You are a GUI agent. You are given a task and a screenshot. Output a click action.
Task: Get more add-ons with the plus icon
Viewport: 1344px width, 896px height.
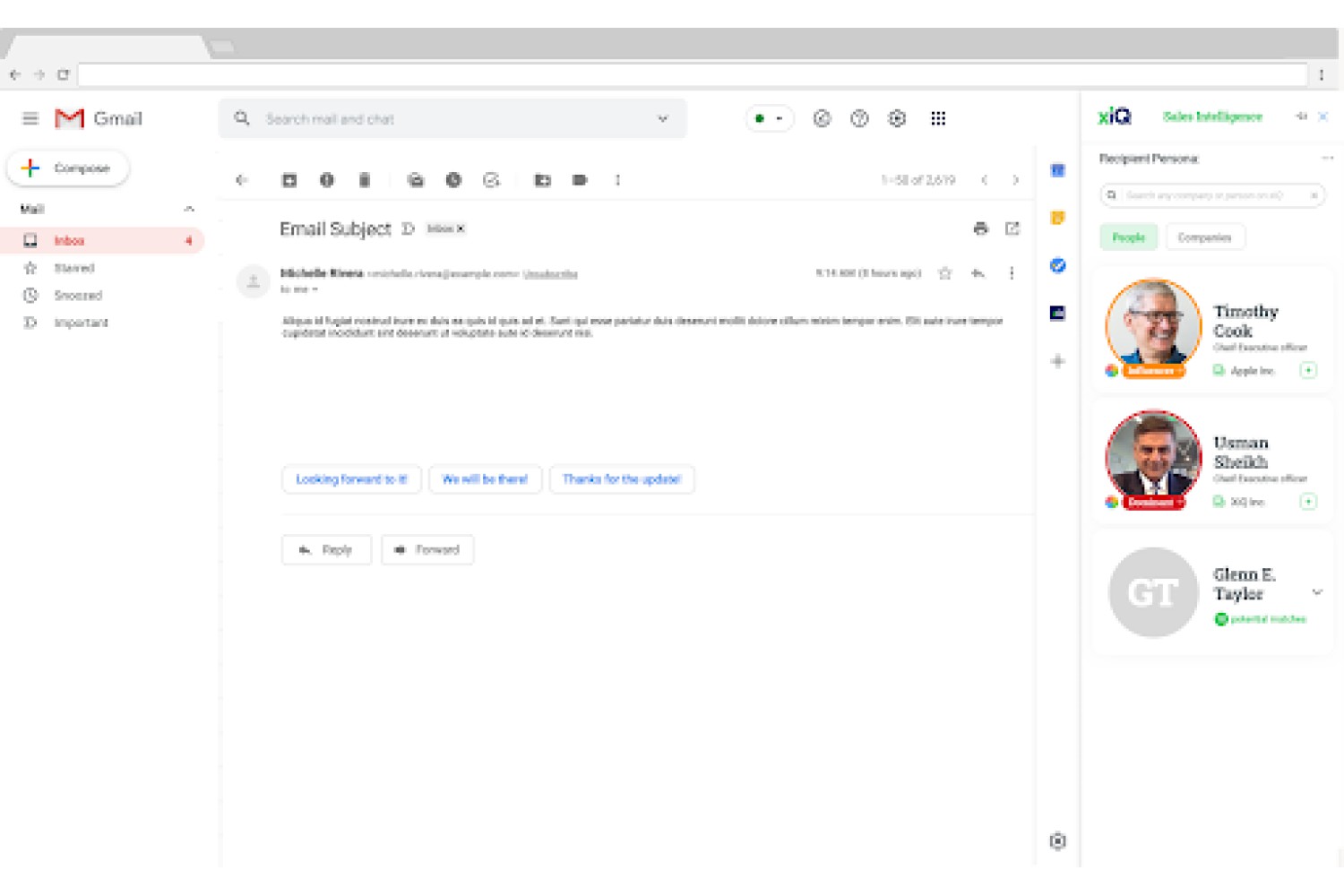tap(1058, 361)
